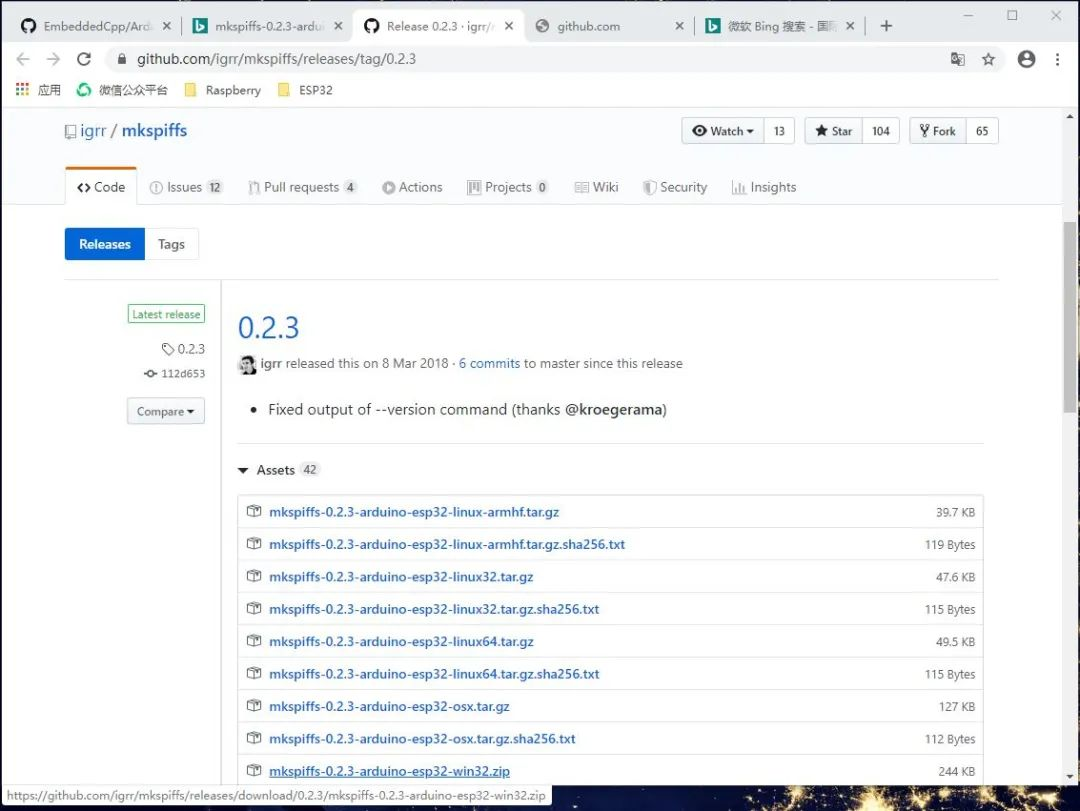Reload the current page
The height and width of the screenshot is (811, 1080).
point(84,59)
